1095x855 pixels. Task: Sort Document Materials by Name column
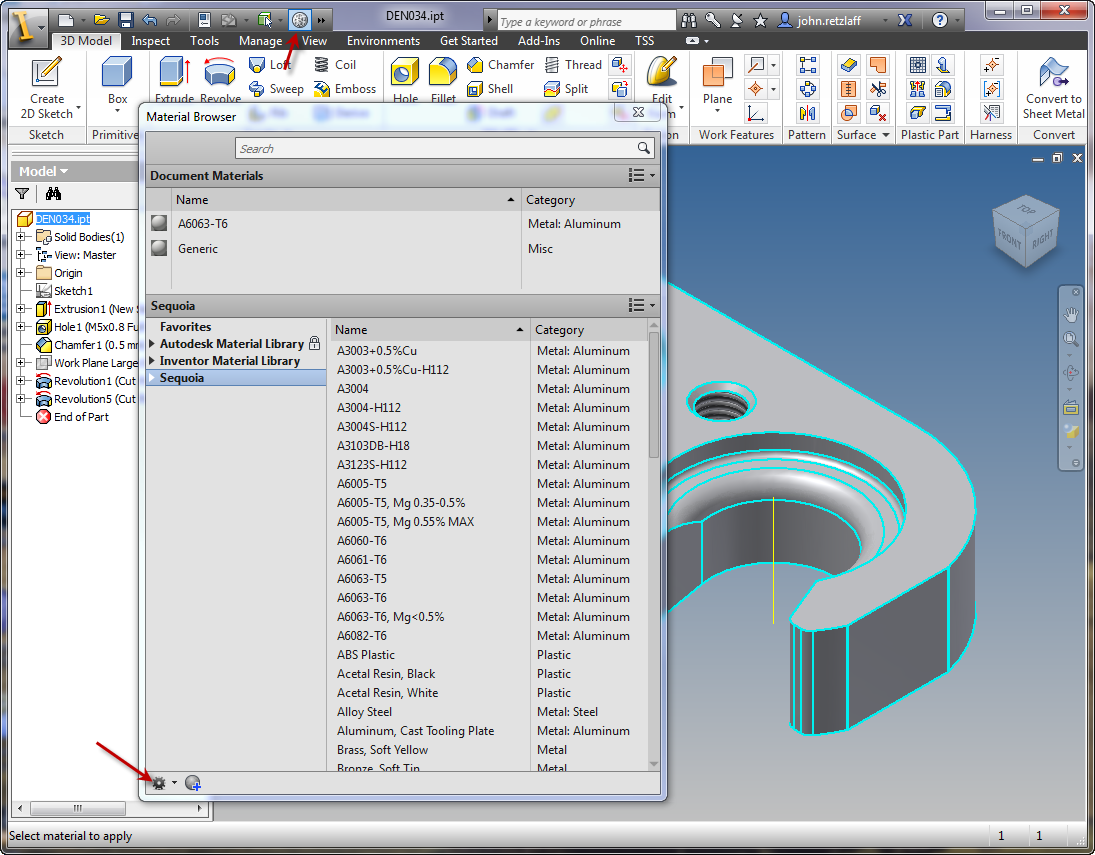point(346,200)
